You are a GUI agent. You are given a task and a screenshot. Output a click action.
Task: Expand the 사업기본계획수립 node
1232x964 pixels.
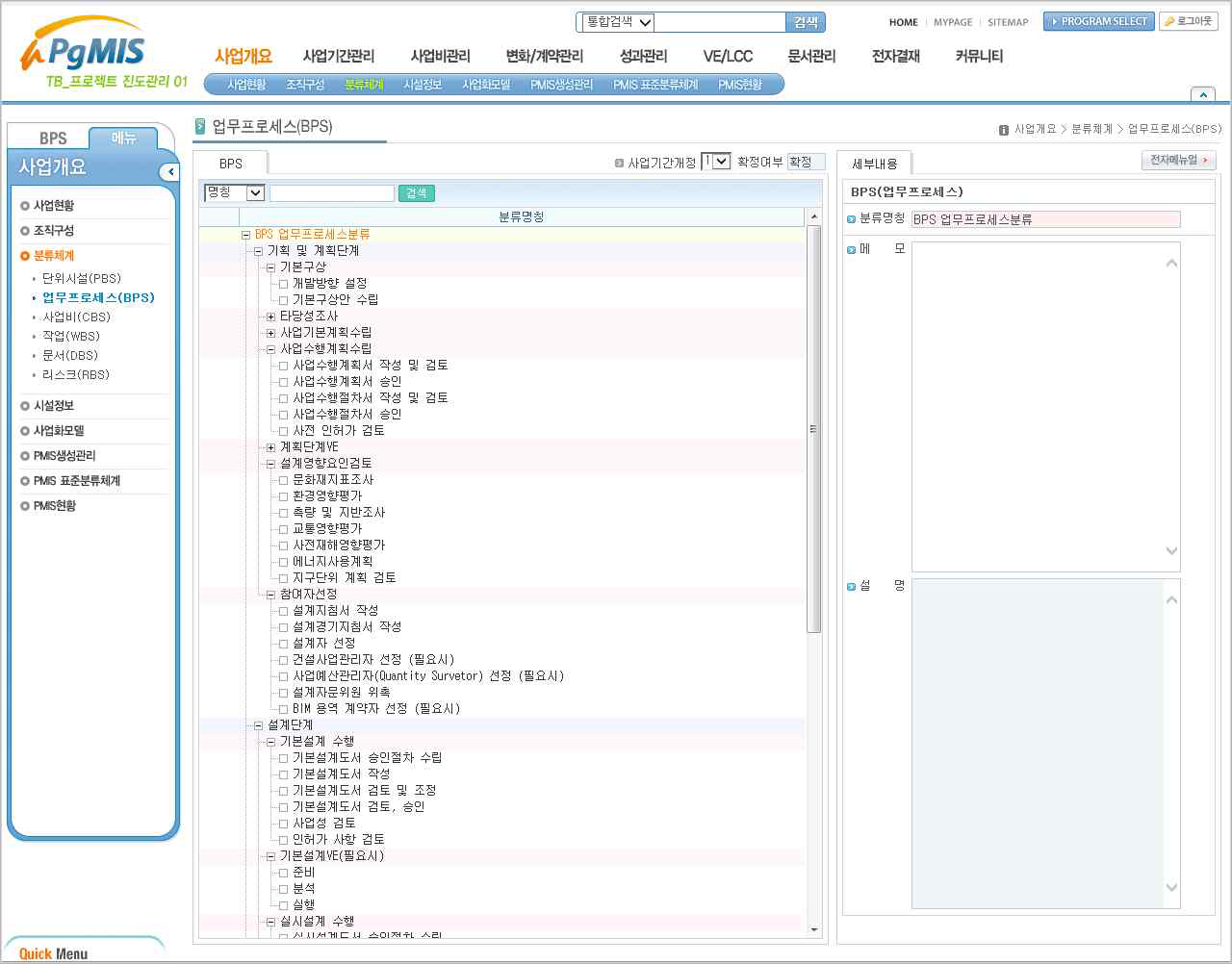coord(270,333)
